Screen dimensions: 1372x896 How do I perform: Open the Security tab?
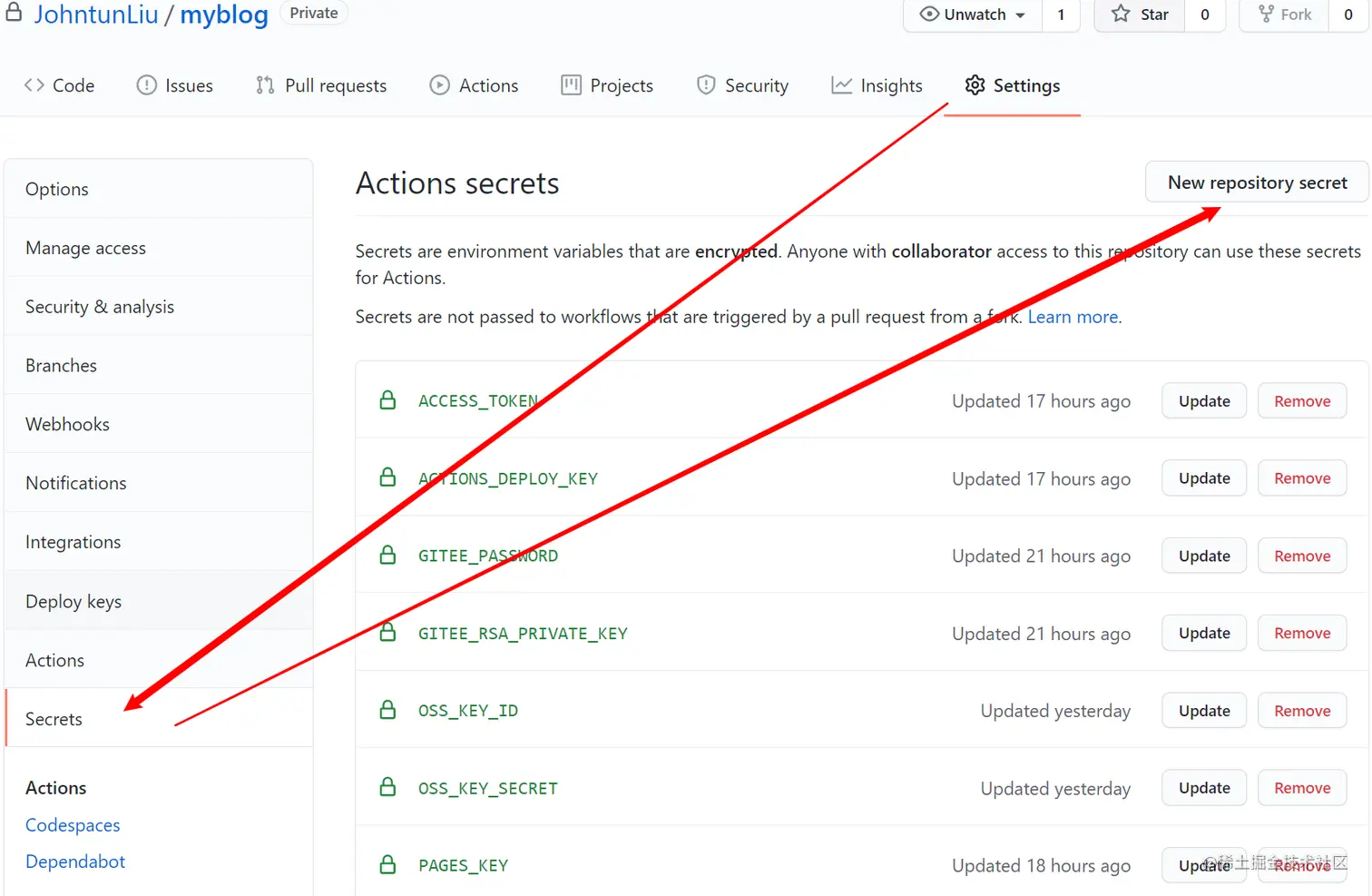click(742, 85)
